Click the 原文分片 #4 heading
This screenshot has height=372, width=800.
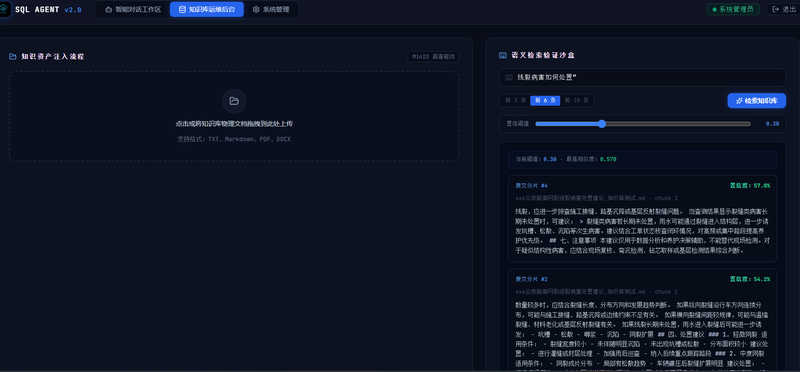(531, 185)
